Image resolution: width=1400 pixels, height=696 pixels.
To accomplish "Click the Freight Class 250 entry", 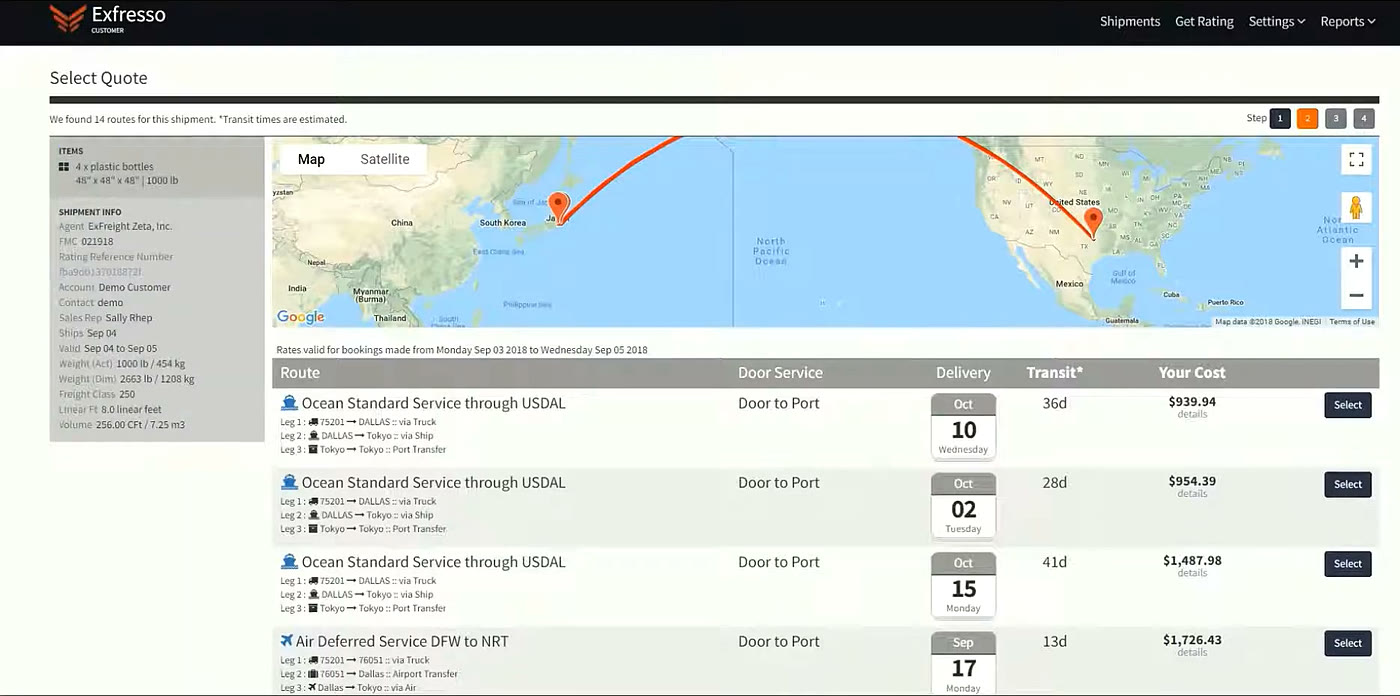I will click(97, 394).
